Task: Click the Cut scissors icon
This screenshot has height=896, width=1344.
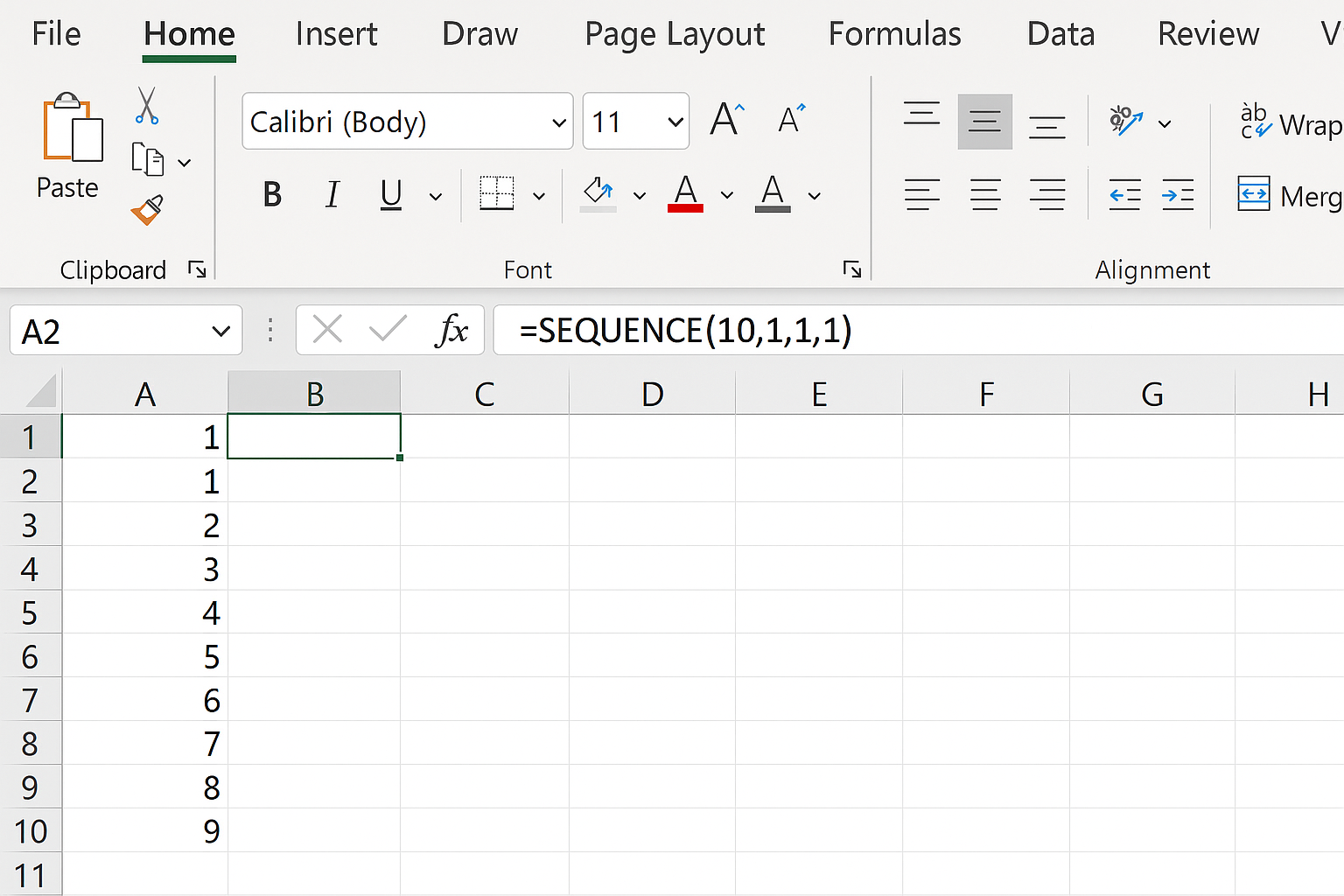Action: 146,106
